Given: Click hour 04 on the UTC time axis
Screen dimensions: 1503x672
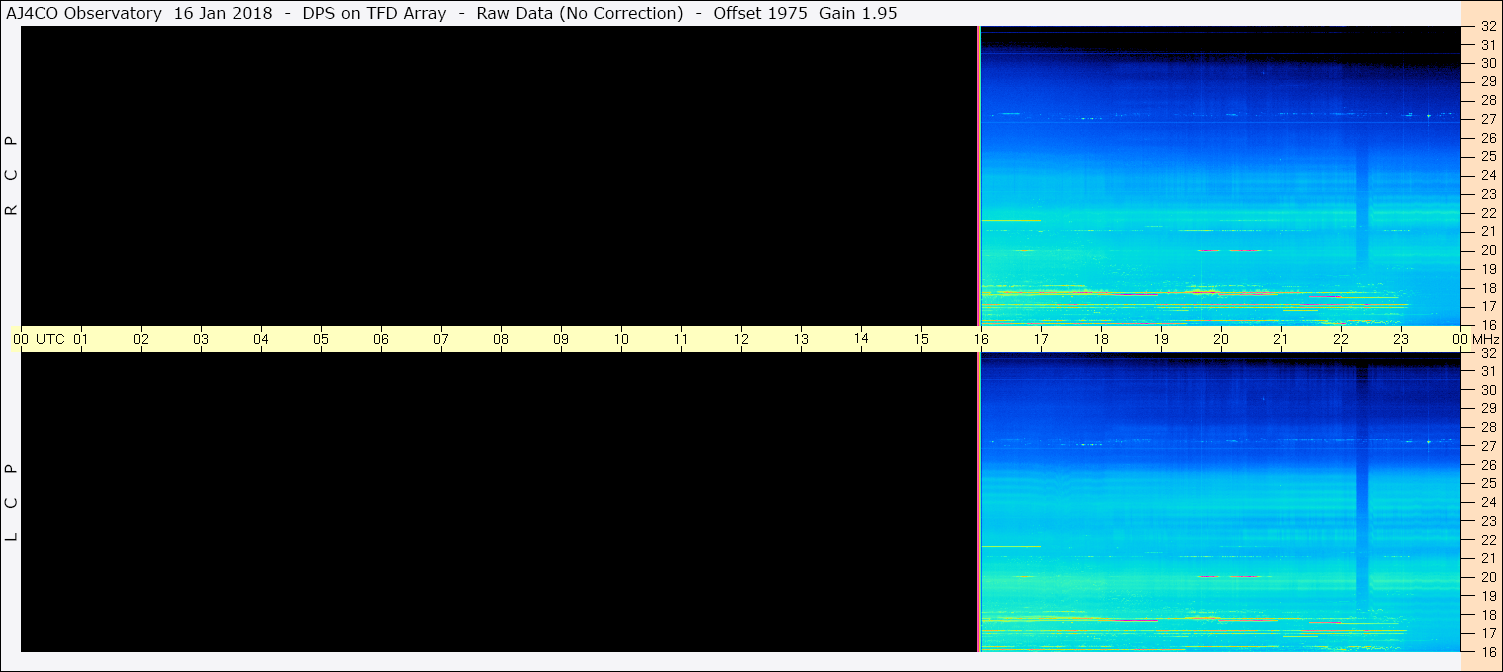Looking at the screenshot, I should click(x=261, y=339).
